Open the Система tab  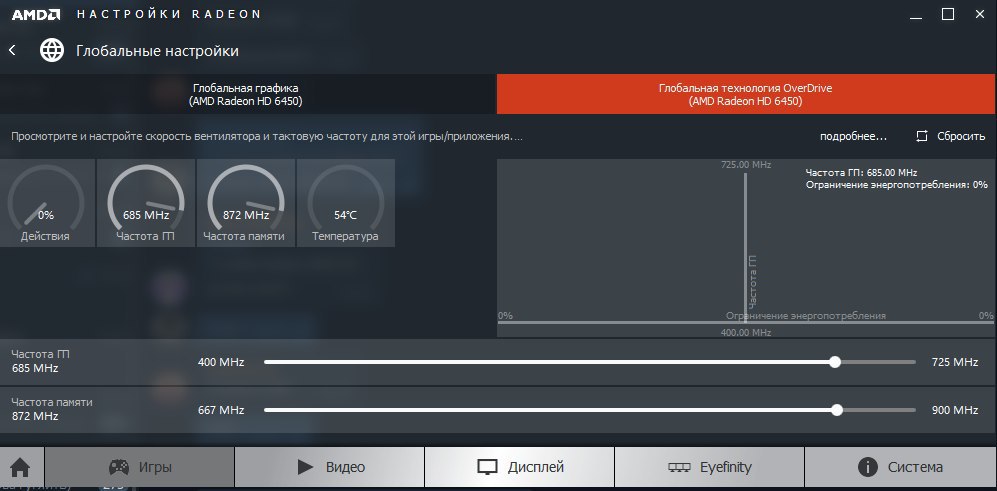(x=900, y=467)
